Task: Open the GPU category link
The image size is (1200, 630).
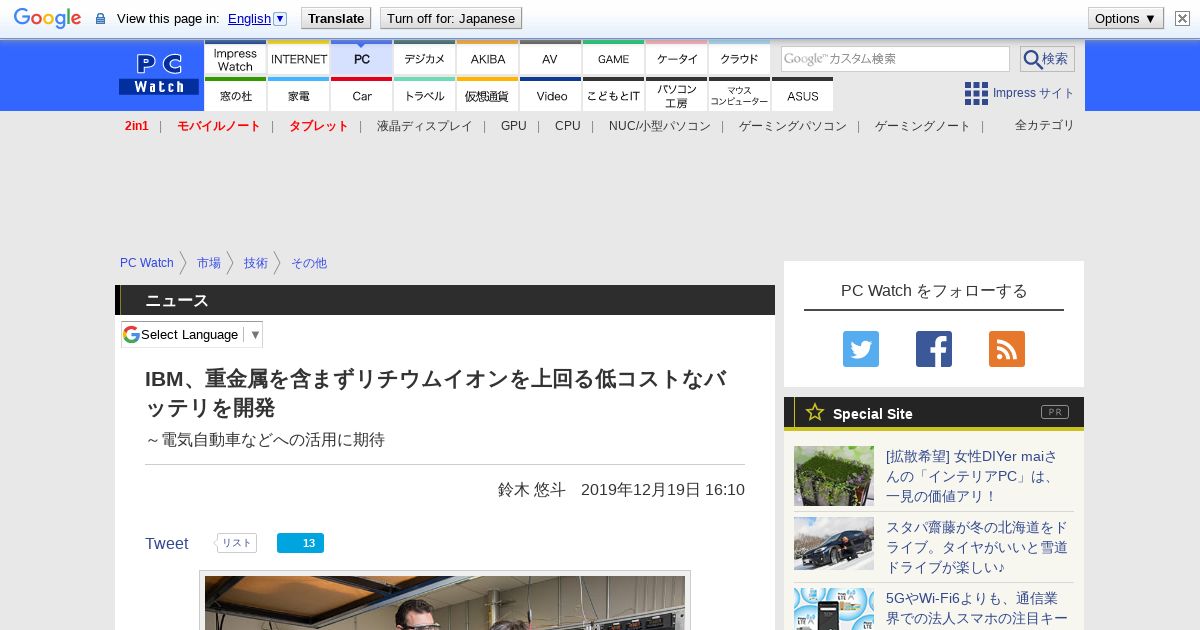Action: 514,126
